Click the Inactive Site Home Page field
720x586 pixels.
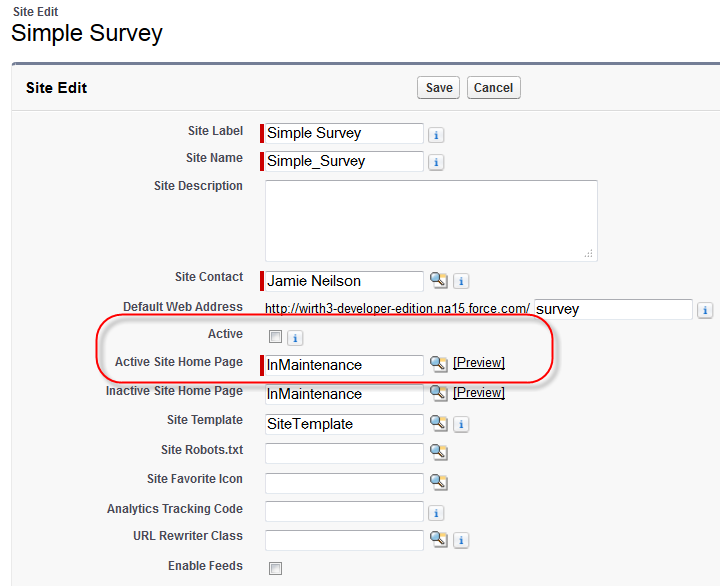tap(344, 394)
